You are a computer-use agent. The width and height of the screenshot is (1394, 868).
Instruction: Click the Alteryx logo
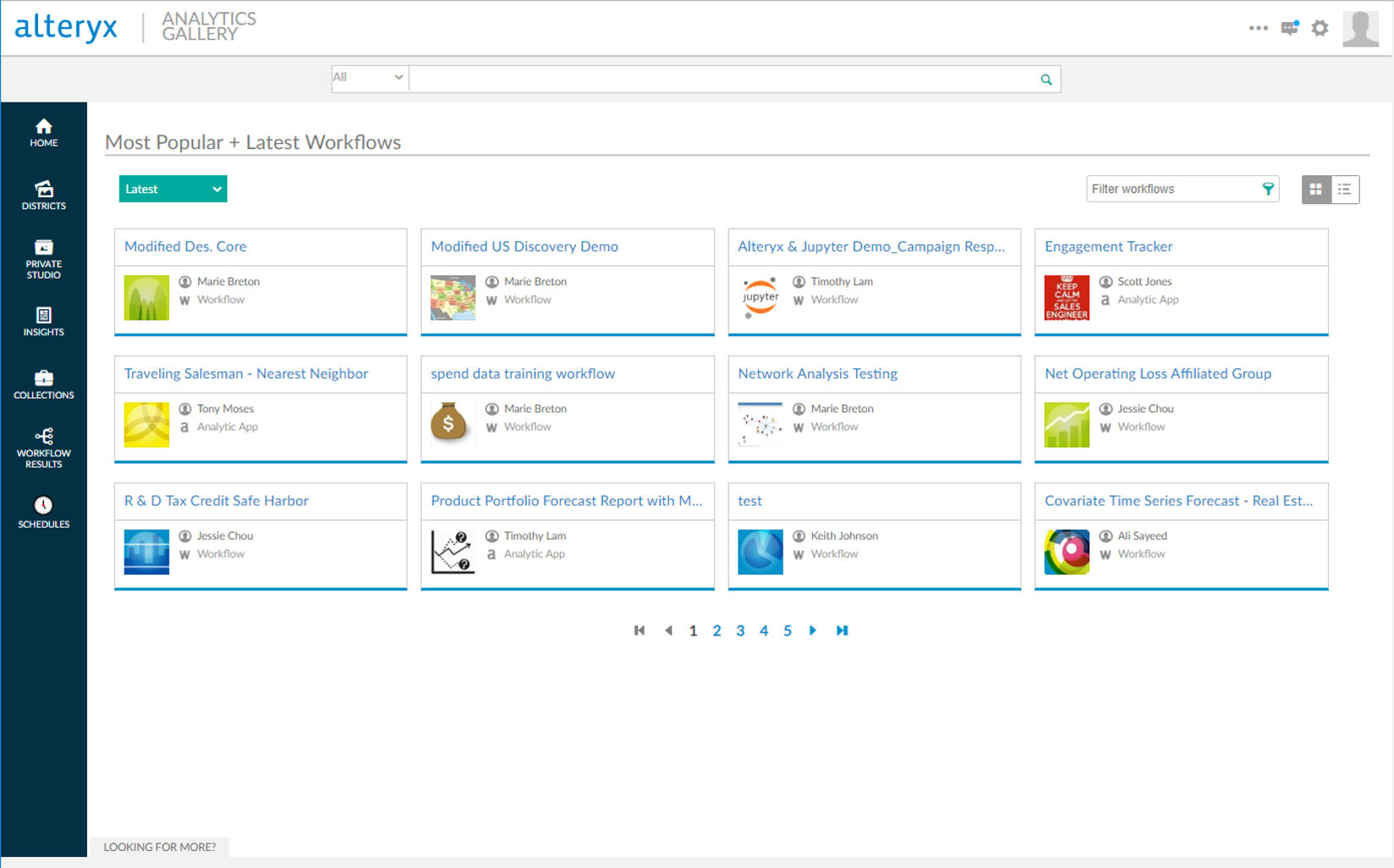66,27
